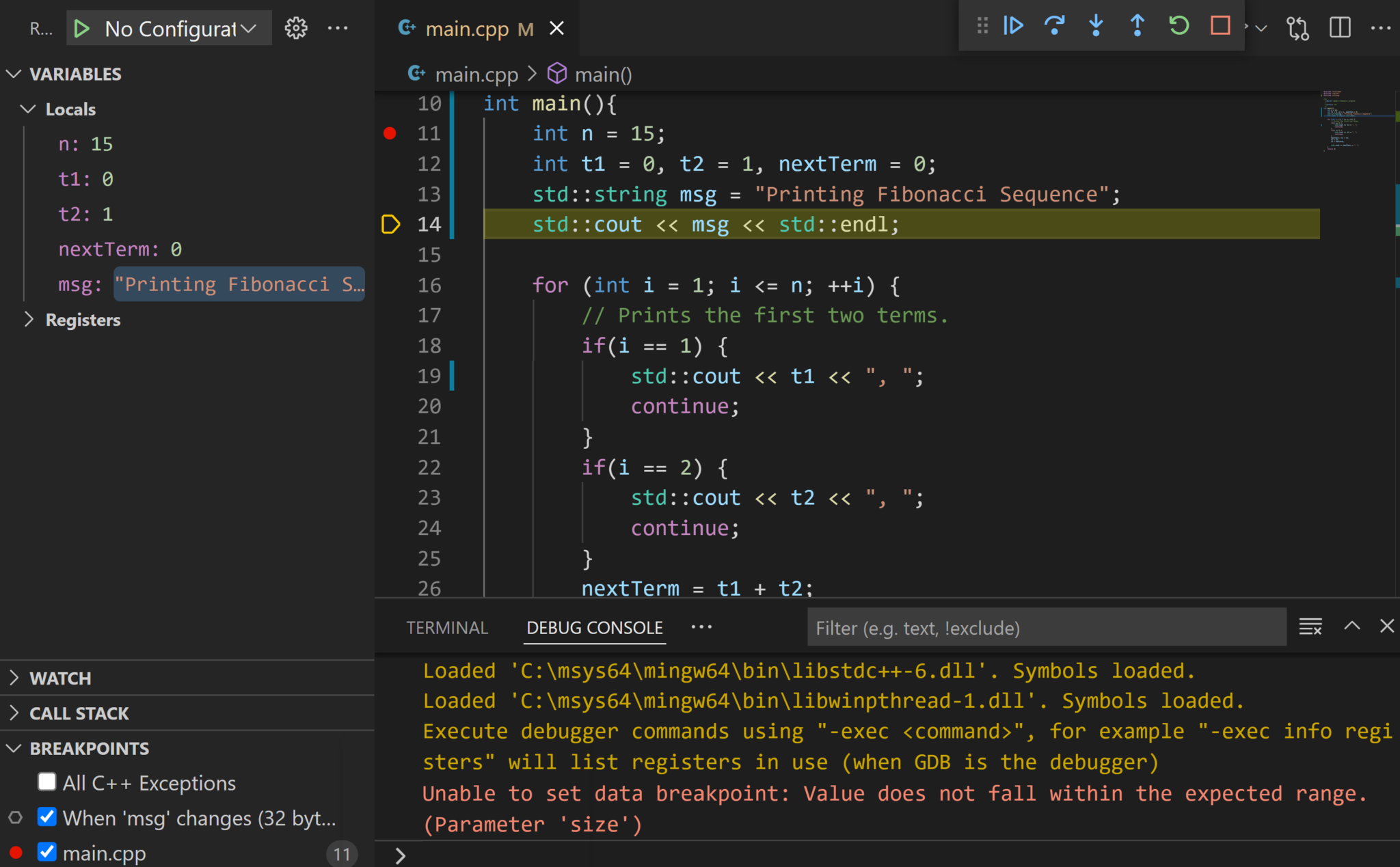Screen dimensions: 1400x867
Task: Click inside the debug console filter field
Action: [x=1046, y=627]
